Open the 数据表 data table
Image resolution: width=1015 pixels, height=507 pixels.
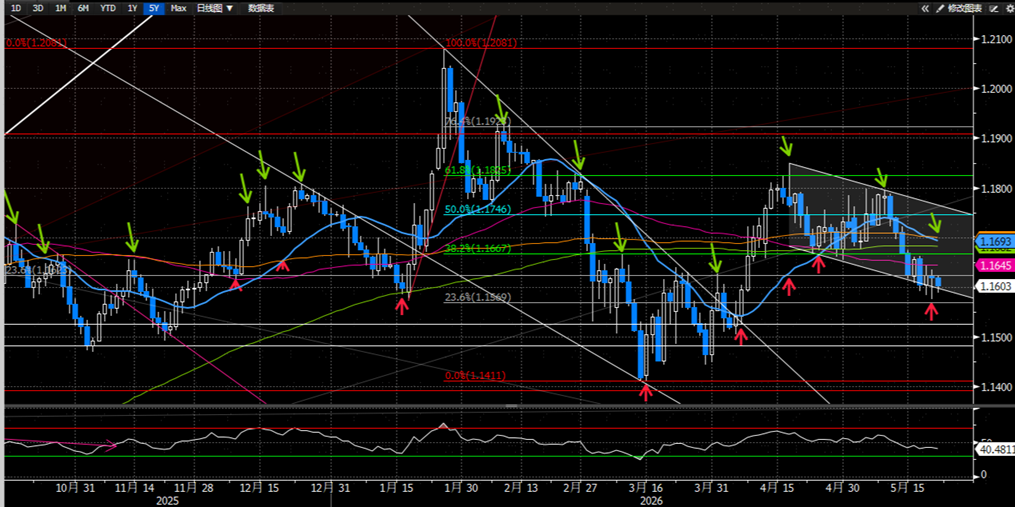(x=261, y=8)
